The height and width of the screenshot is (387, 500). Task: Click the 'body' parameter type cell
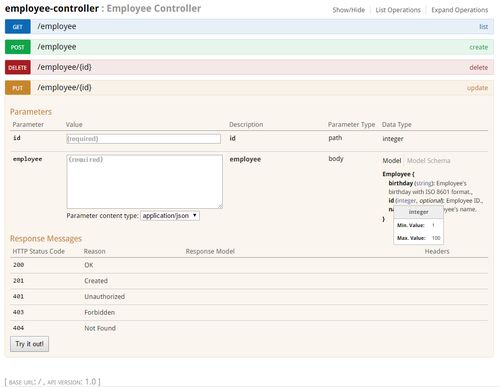[336, 159]
